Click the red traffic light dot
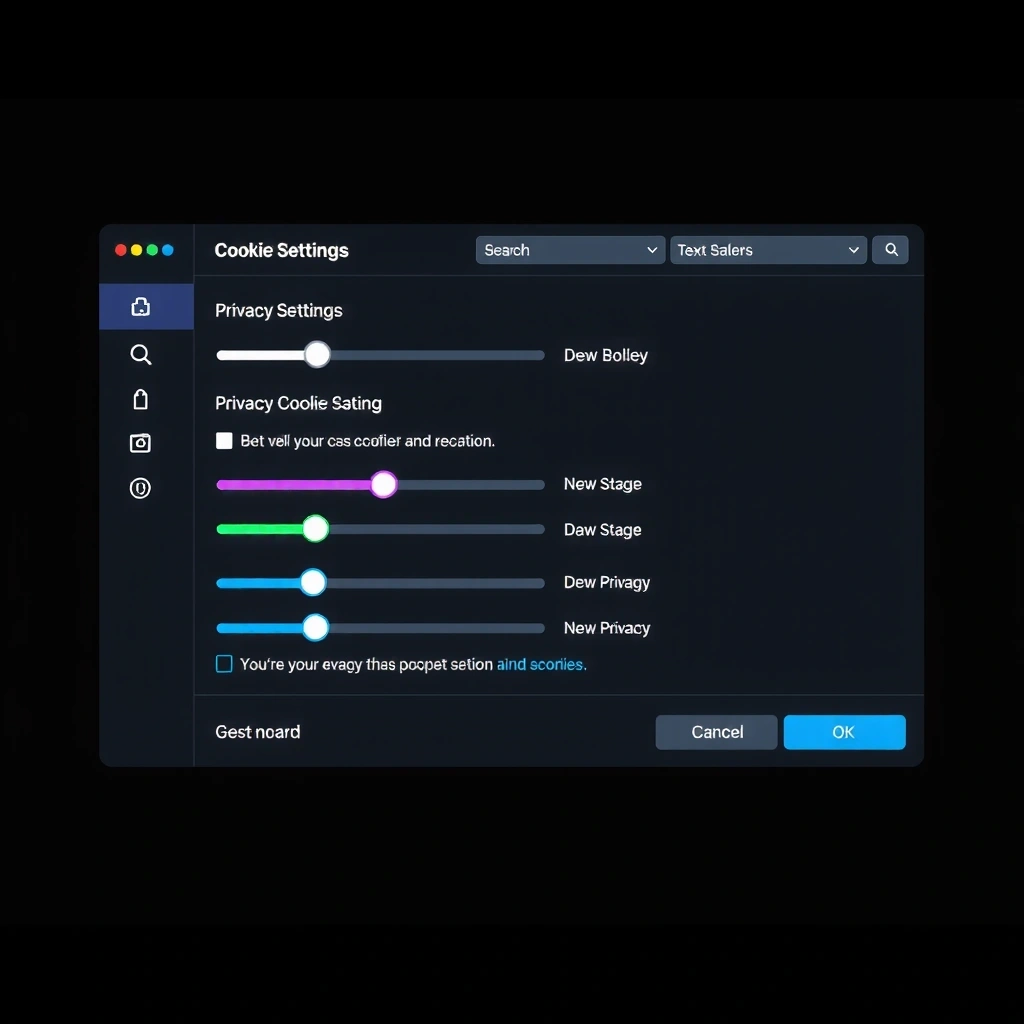Screen dimensions: 1024x1024 tap(119, 250)
